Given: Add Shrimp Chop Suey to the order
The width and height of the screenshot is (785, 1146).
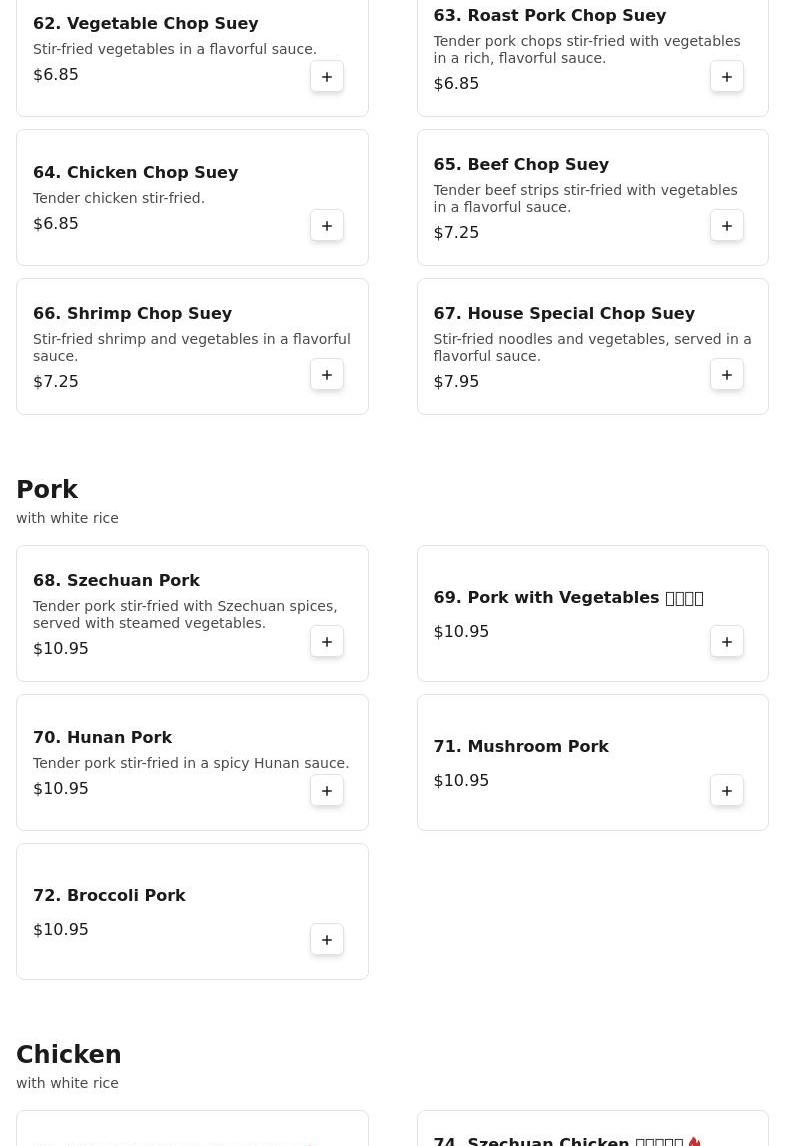Looking at the screenshot, I should pos(327,375).
